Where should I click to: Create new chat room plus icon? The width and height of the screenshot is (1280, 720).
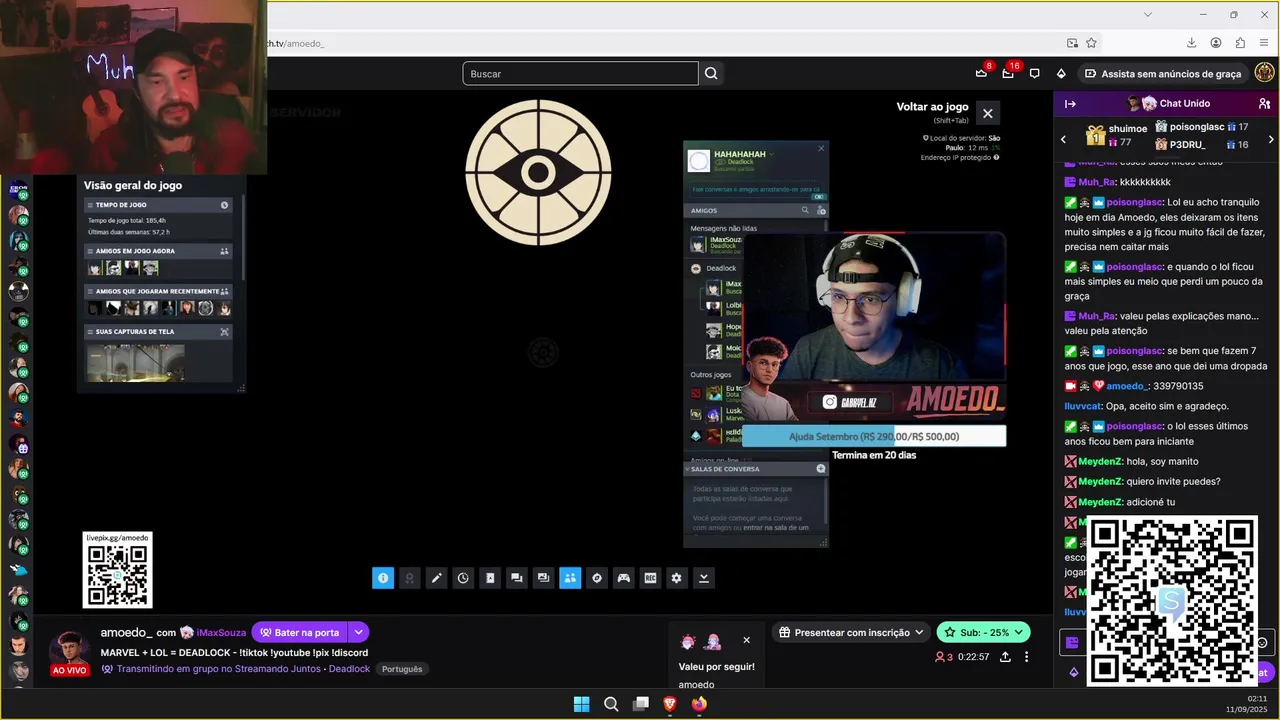821,469
